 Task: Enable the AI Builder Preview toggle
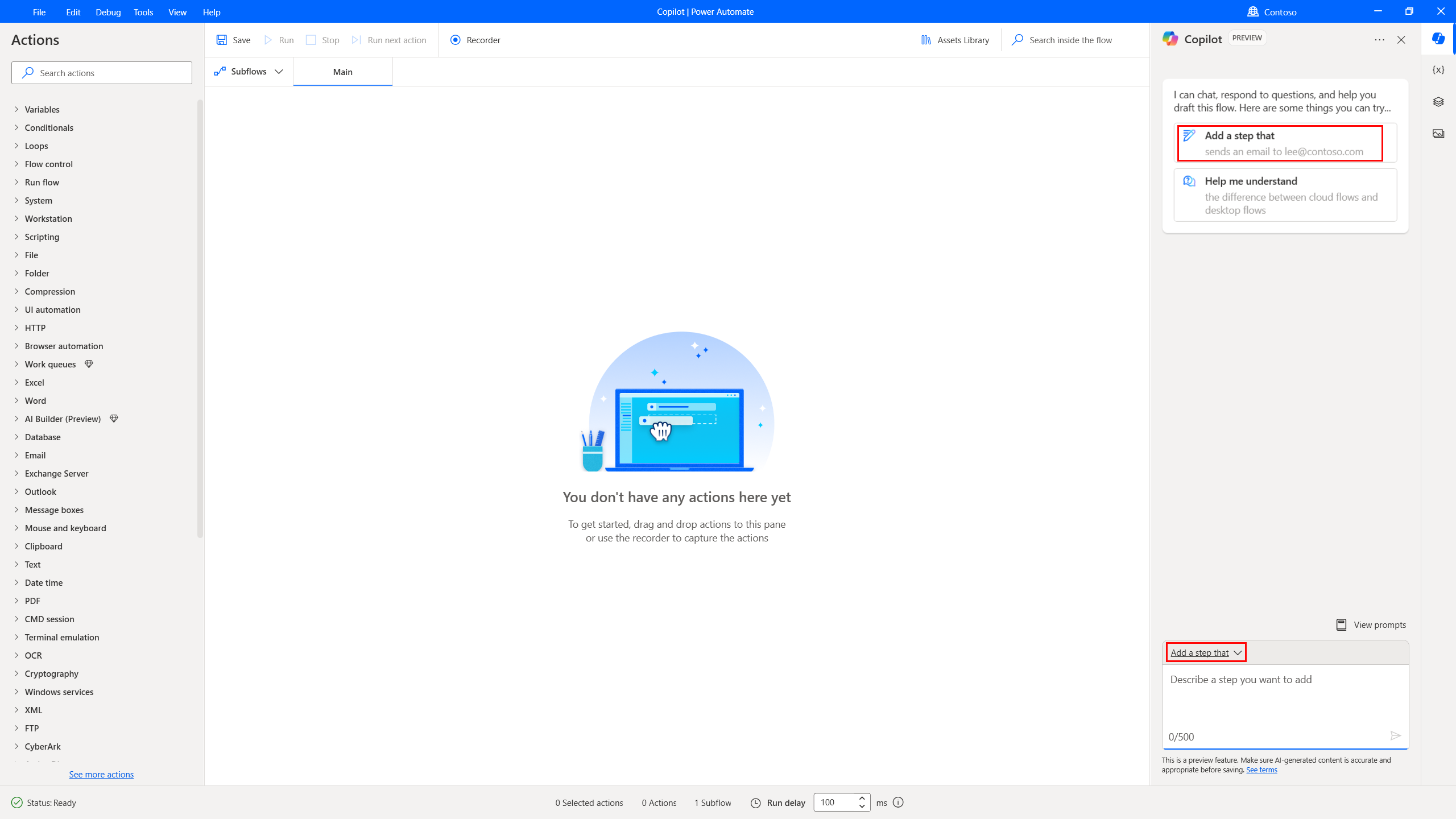pyautogui.click(x=16, y=418)
